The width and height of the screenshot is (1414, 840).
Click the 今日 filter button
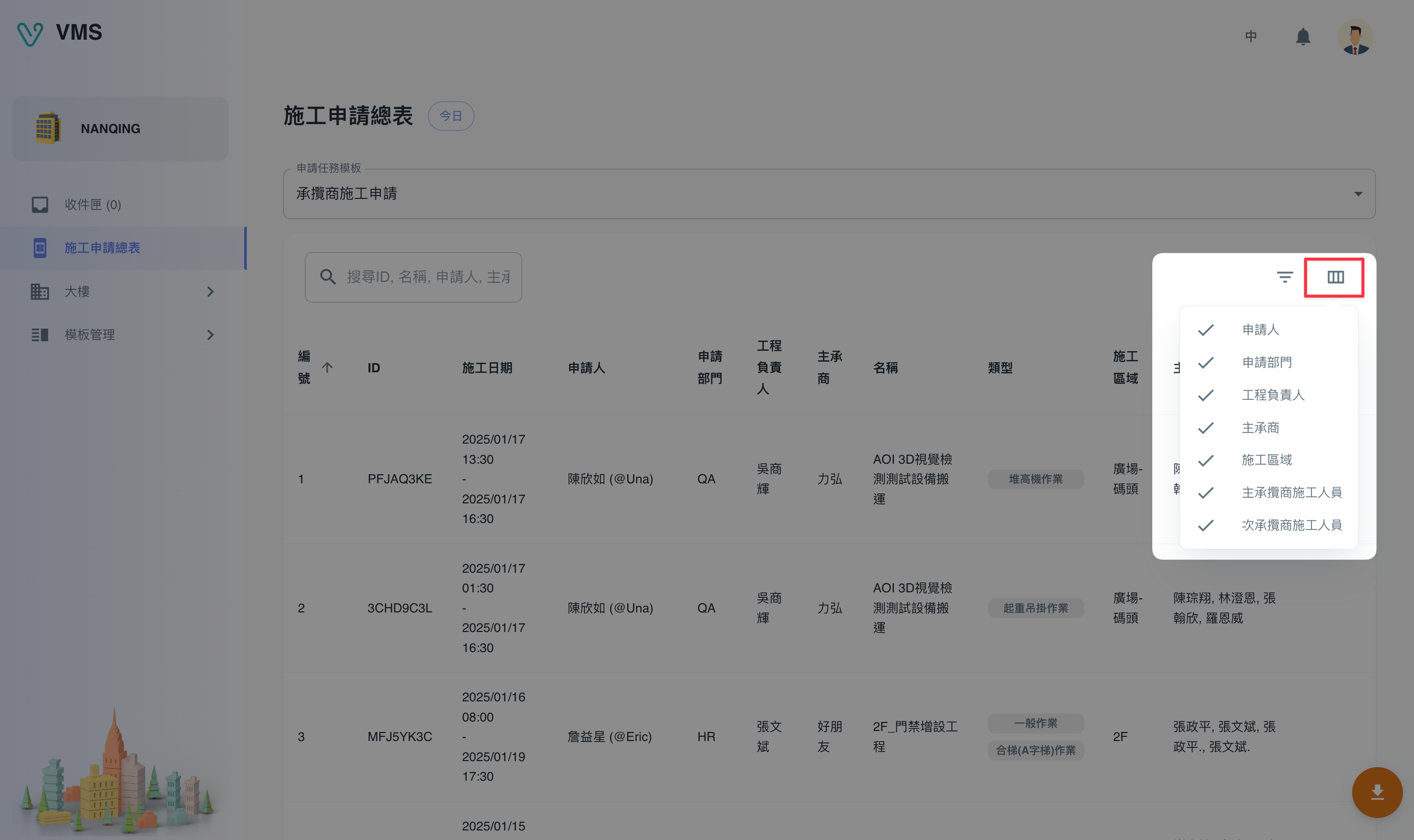click(x=451, y=116)
